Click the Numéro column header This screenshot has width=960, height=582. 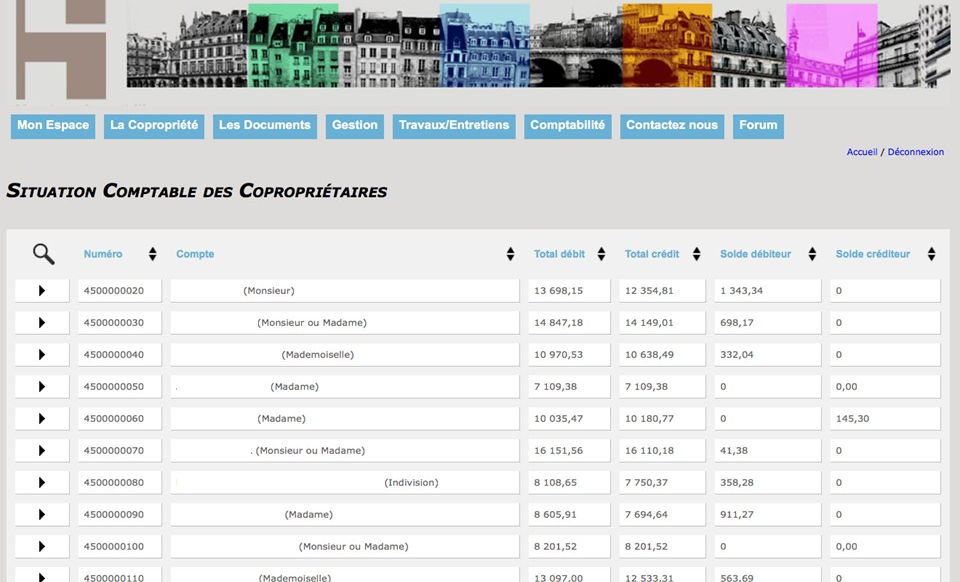[x=103, y=254]
